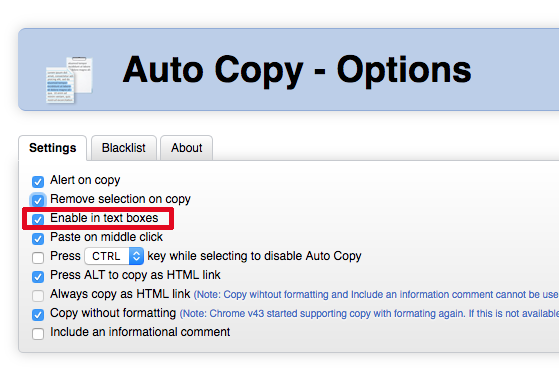559x379 pixels.
Task: Uncheck Paste on middle click
Action: (38, 239)
